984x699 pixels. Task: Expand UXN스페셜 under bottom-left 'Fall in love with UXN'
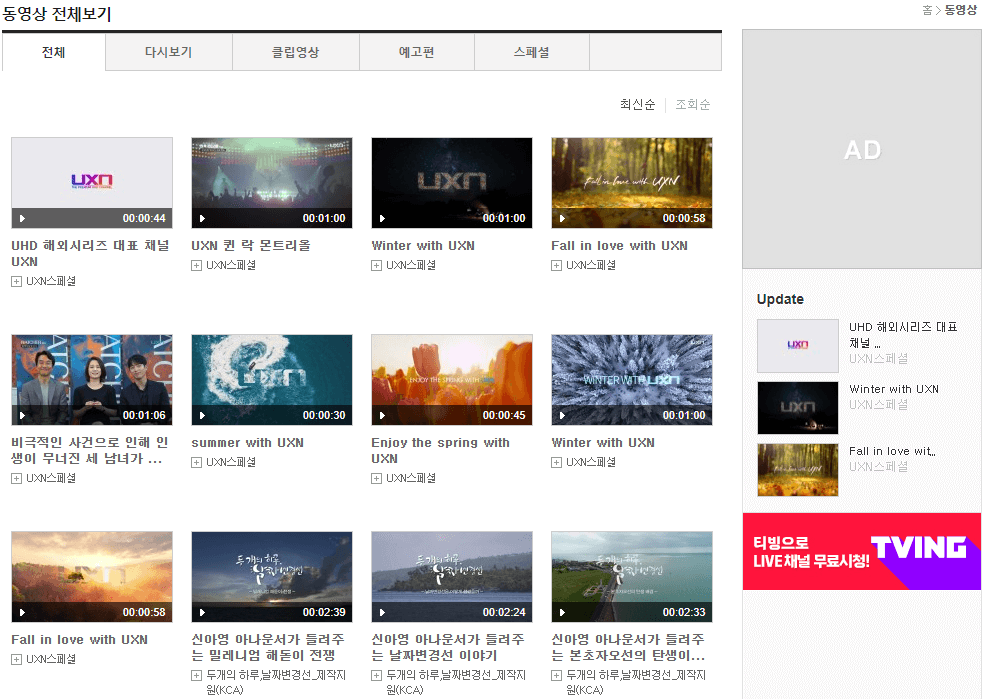pyautogui.click(x=15, y=659)
